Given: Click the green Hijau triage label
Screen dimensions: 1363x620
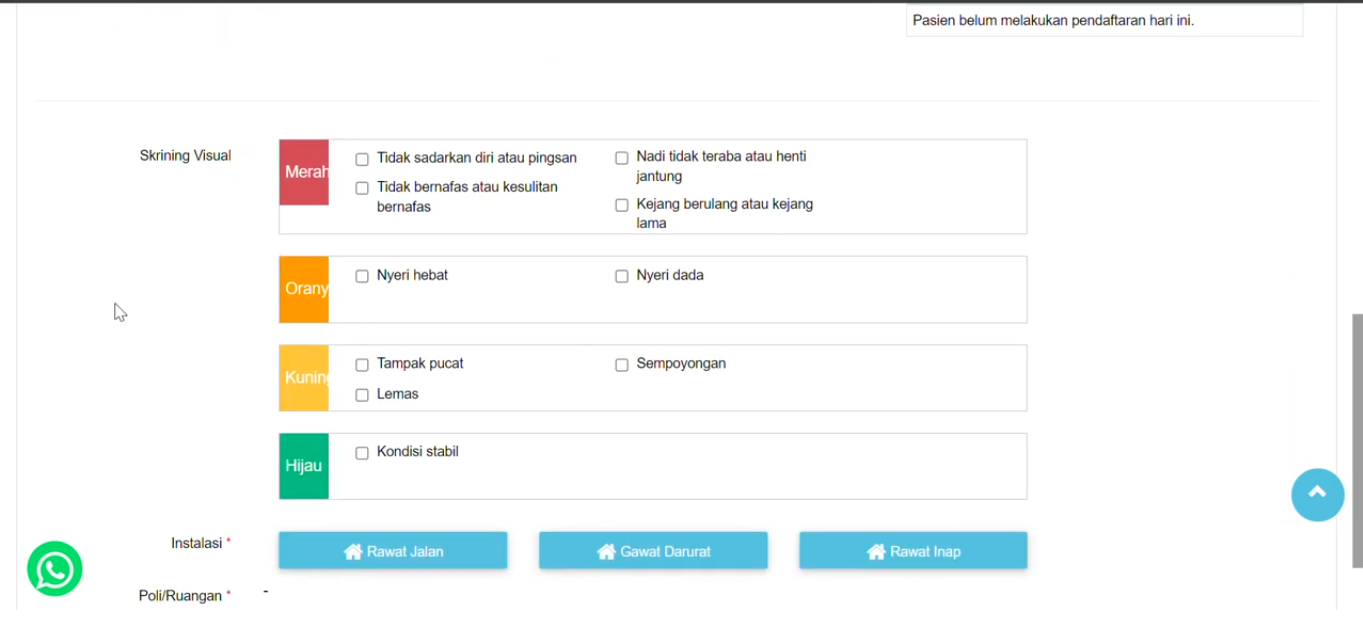Looking at the screenshot, I should click(304, 466).
